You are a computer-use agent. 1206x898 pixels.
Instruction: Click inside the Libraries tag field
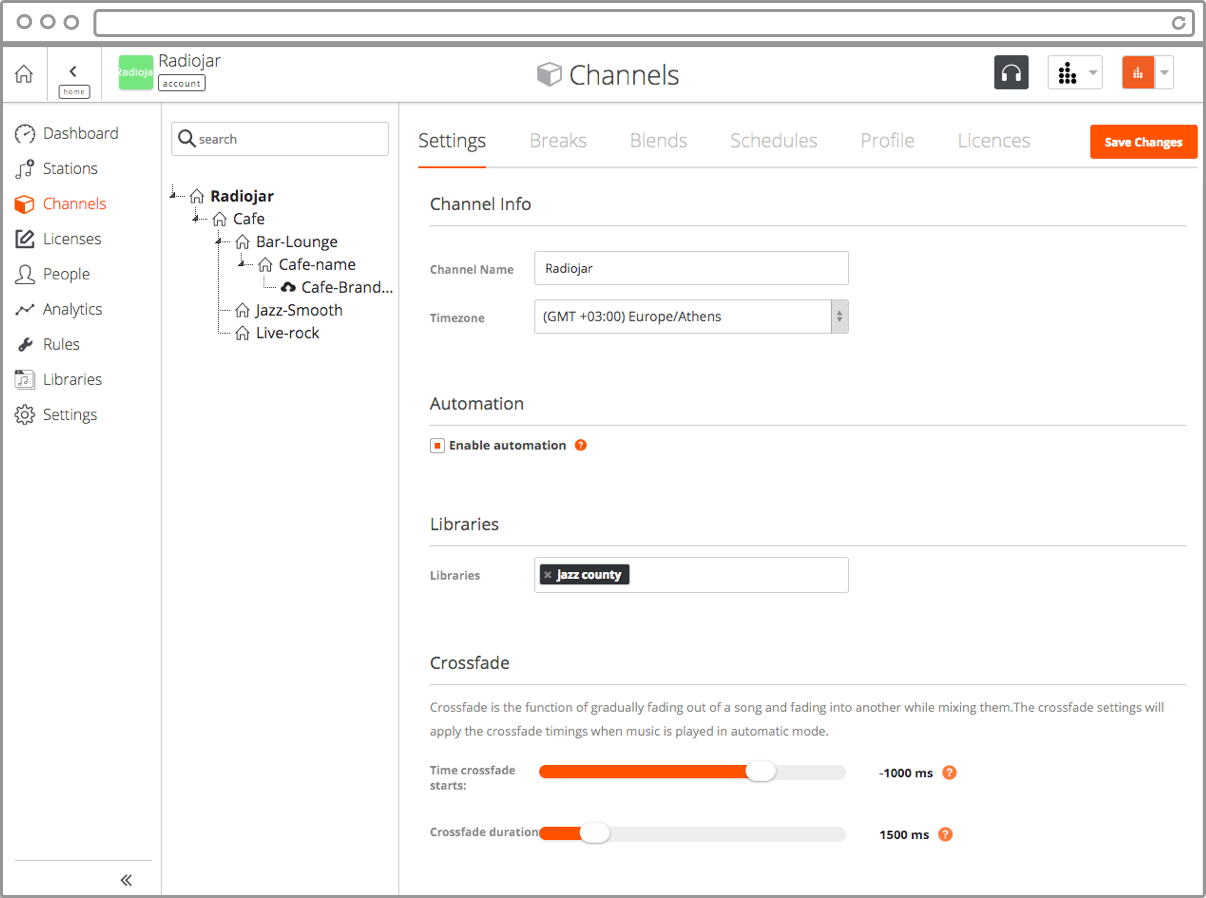coord(691,575)
